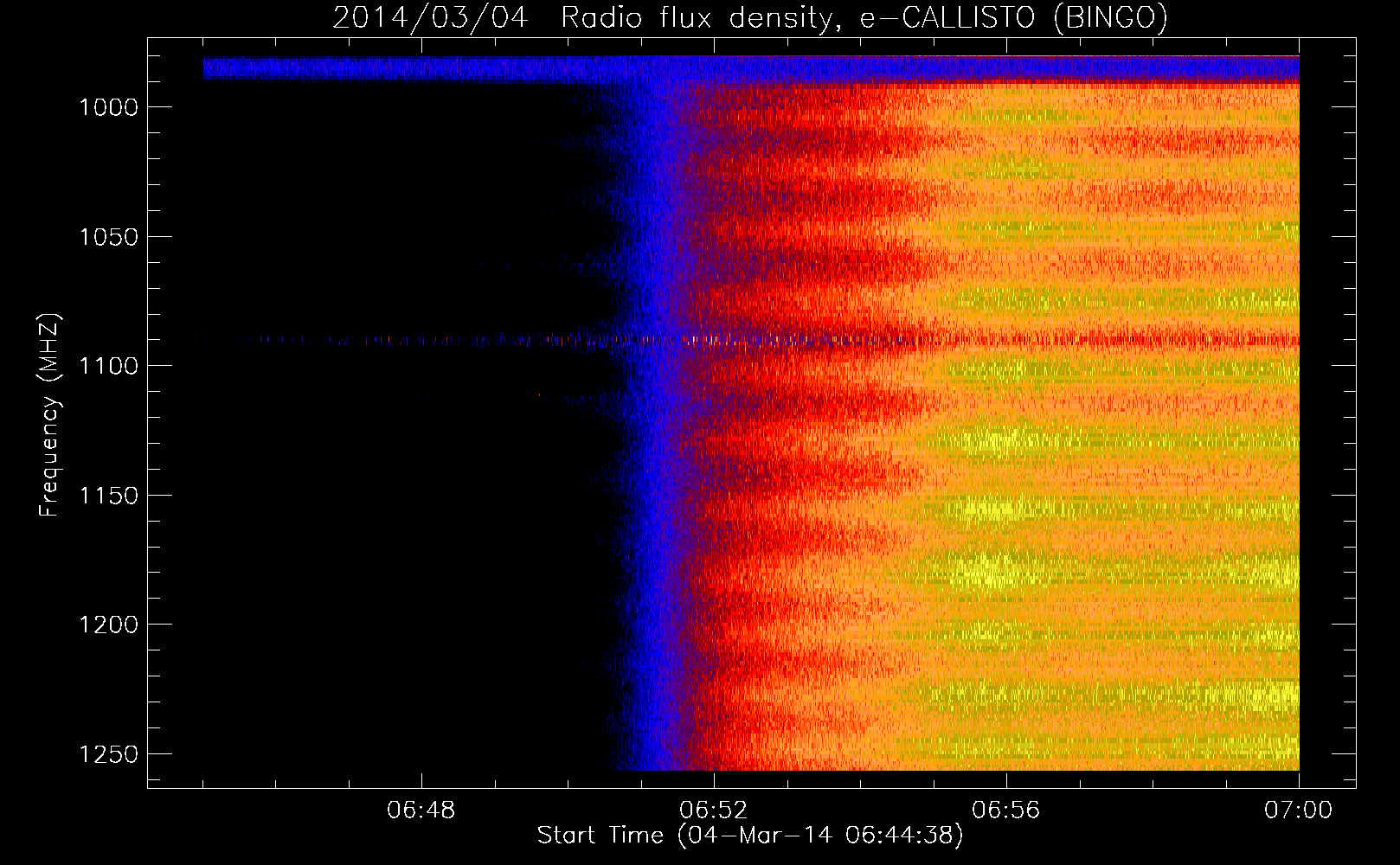Click the 1150 frequency tick label
Viewport: 1400px width, 865px height.
pos(108,496)
